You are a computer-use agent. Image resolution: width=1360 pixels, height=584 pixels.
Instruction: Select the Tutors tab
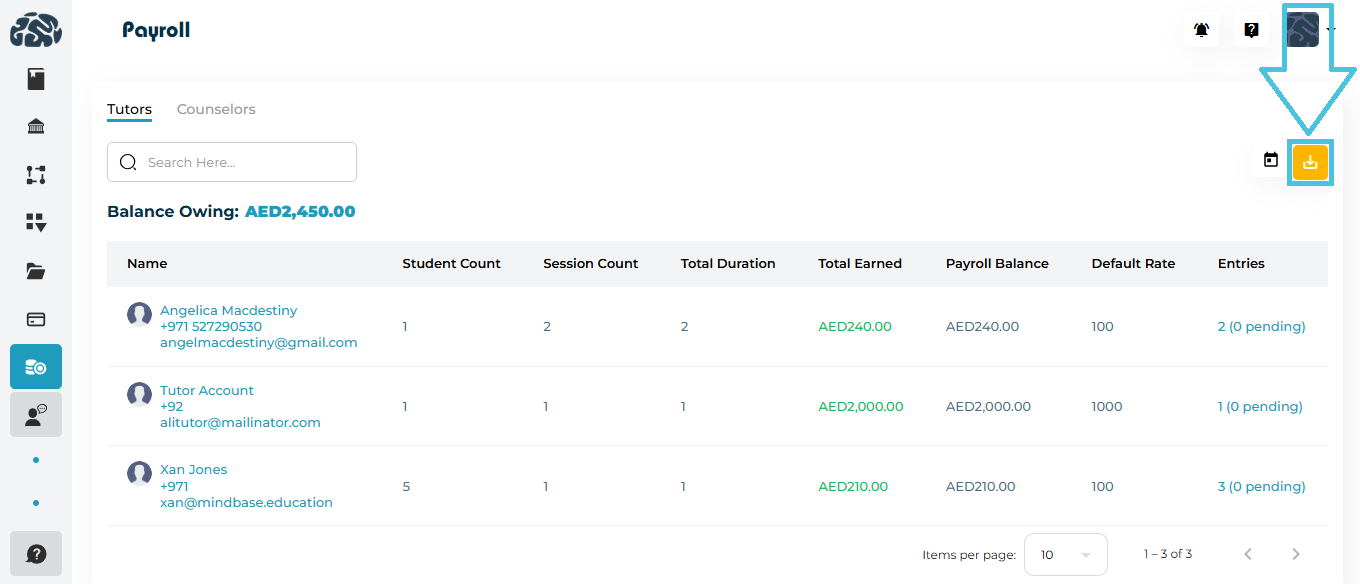click(x=129, y=109)
